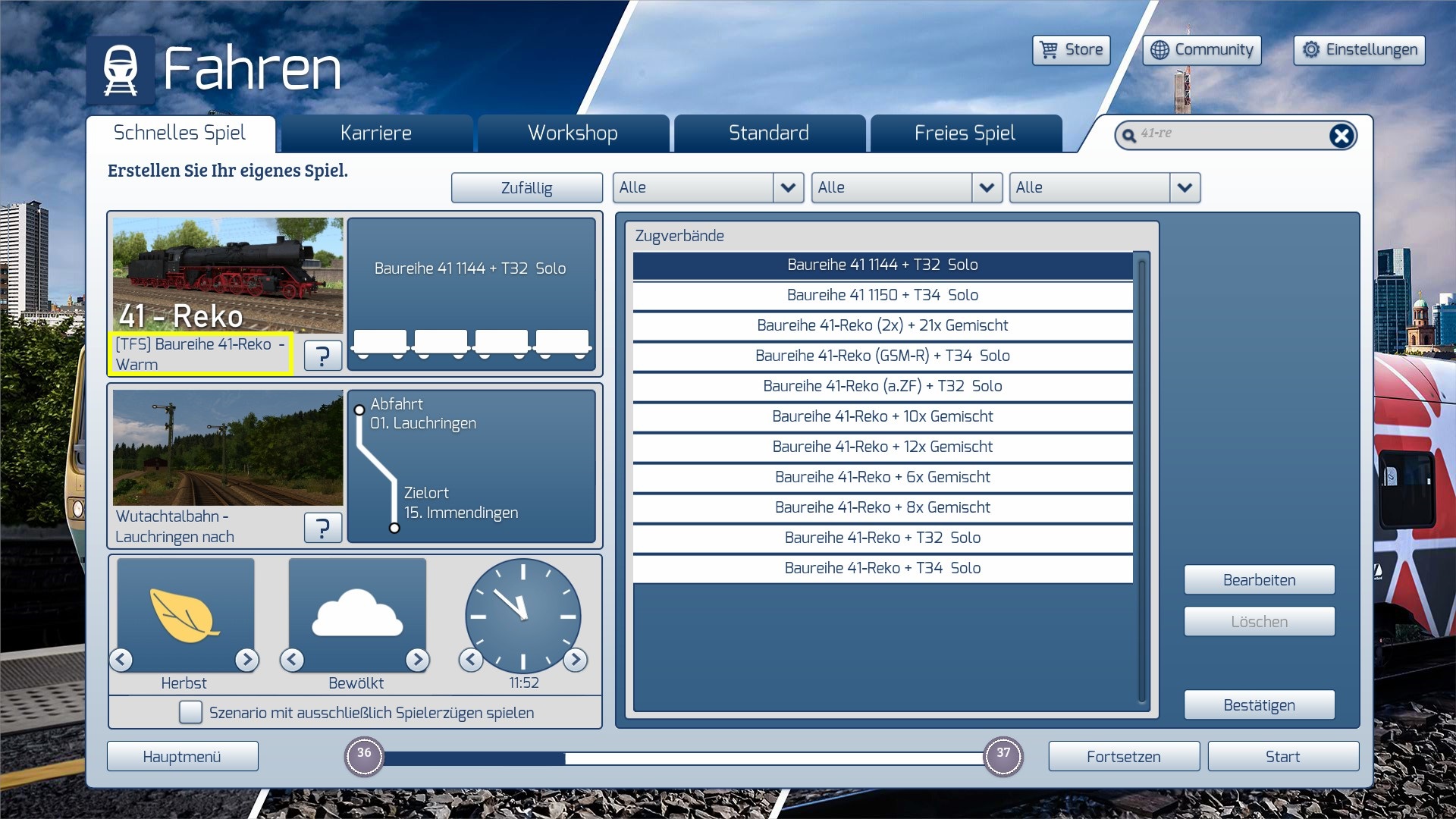Enable the Spielerzügen-only scenario checkbox

[x=190, y=712]
